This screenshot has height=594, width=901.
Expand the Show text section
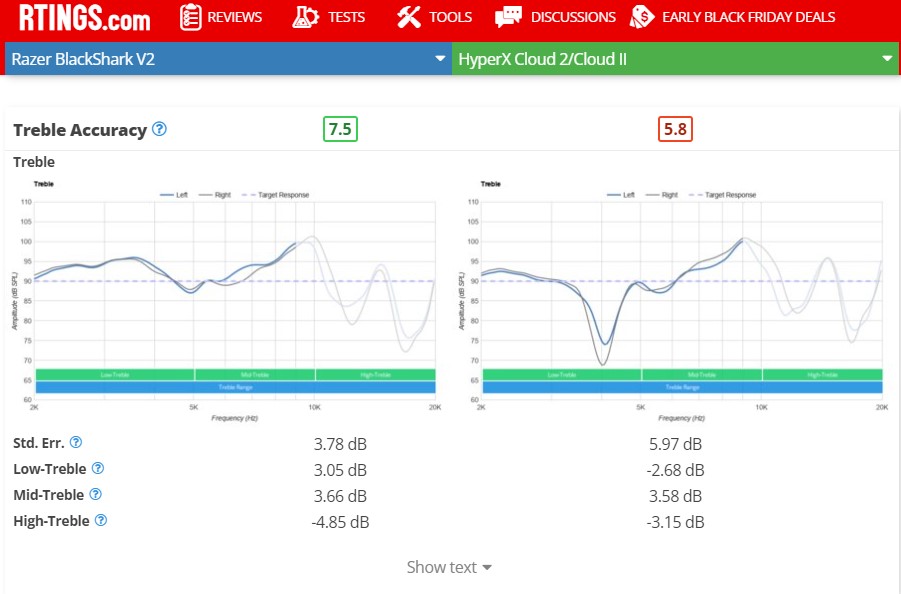coord(449,567)
